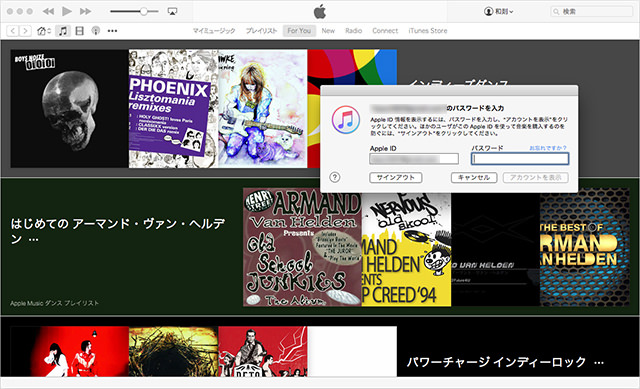This screenshot has width=640, height=389.
Task: Click the Apple Music ダンス プレイリスト caption
Action: coord(55,303)
